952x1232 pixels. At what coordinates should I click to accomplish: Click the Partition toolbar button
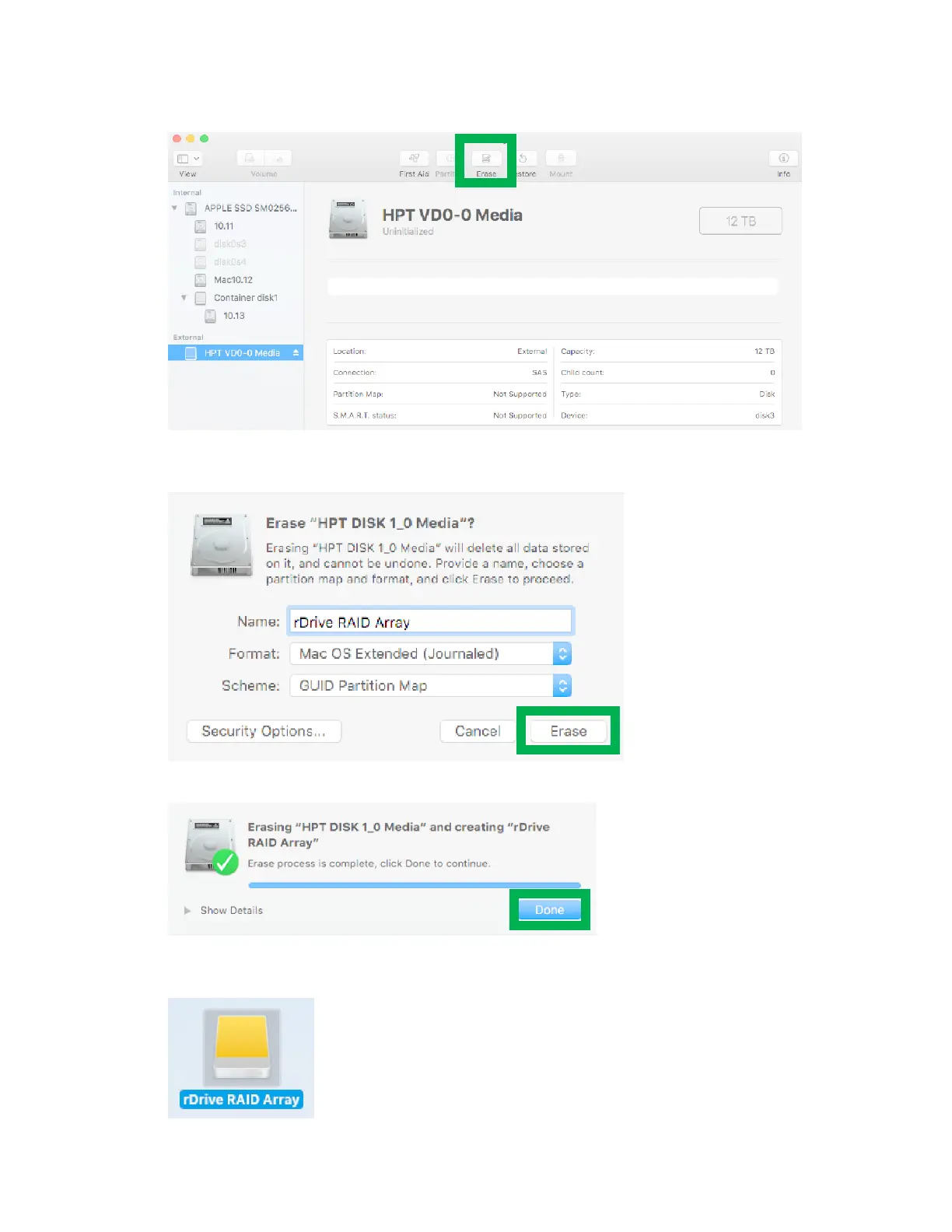(x=447, y=158)
